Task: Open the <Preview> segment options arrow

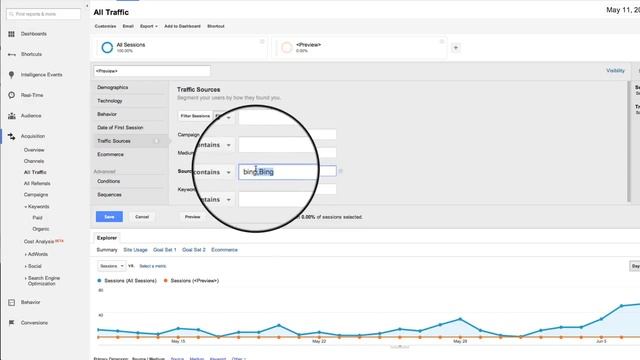Action: (442, 42)
